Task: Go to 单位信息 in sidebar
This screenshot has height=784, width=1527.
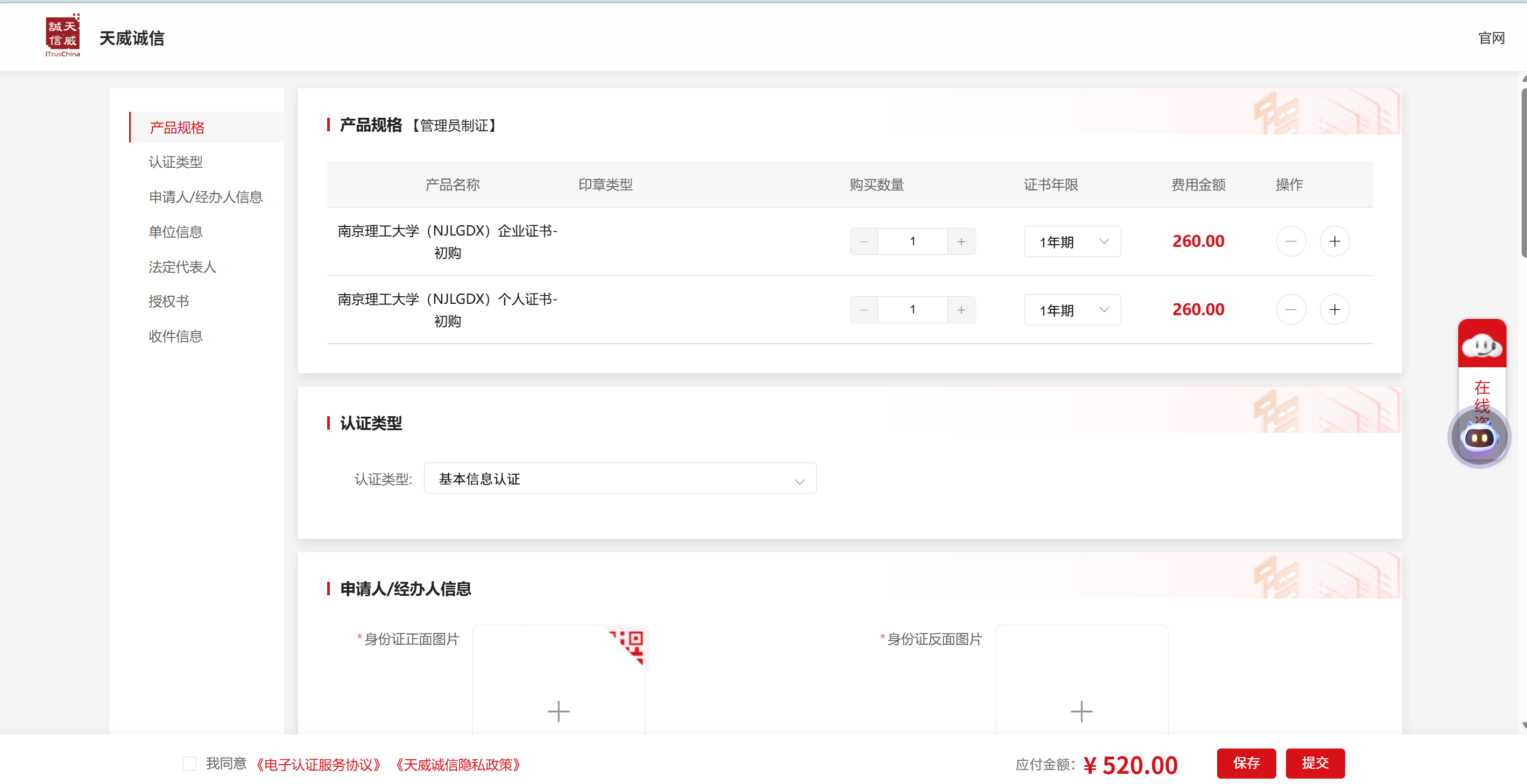Action: pos(175,232)
